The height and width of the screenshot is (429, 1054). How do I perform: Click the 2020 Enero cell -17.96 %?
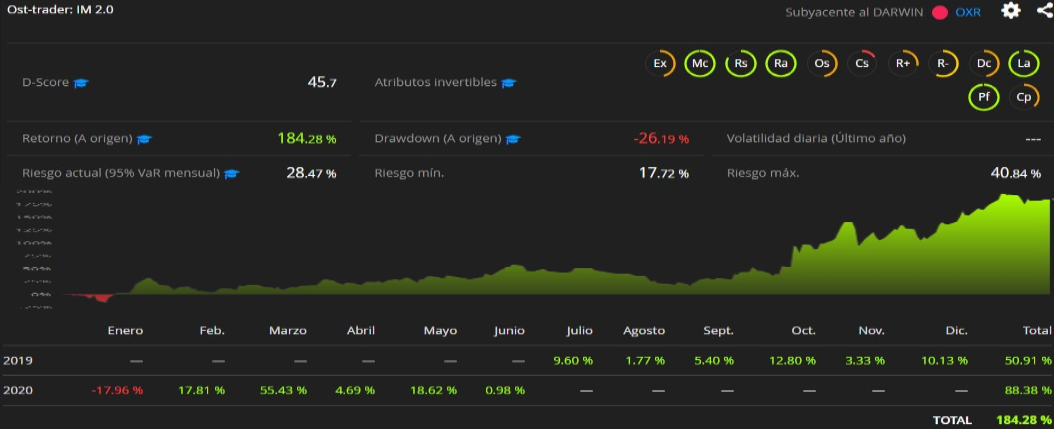point(118,390)
